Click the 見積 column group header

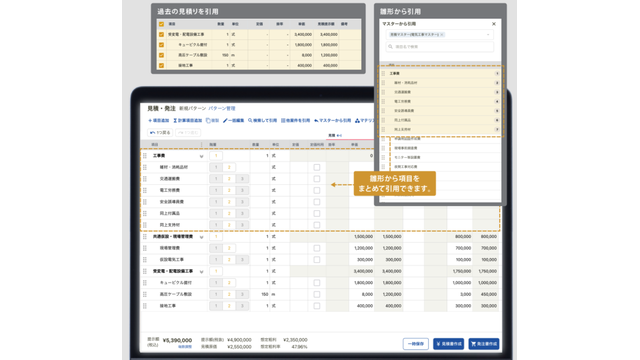(x=332, y=135)
